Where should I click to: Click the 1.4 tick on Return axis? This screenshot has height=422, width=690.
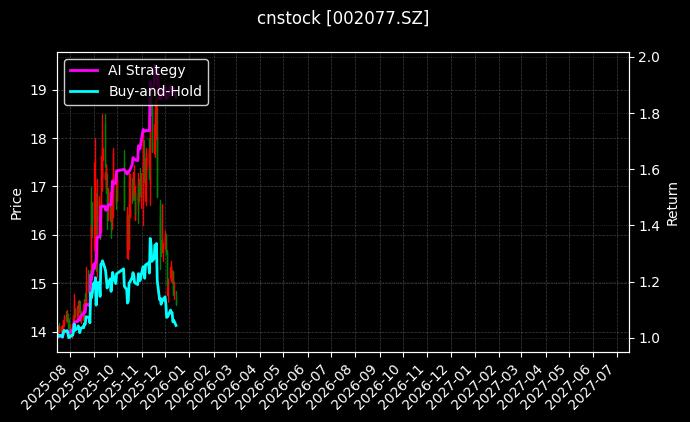(648, 226)
